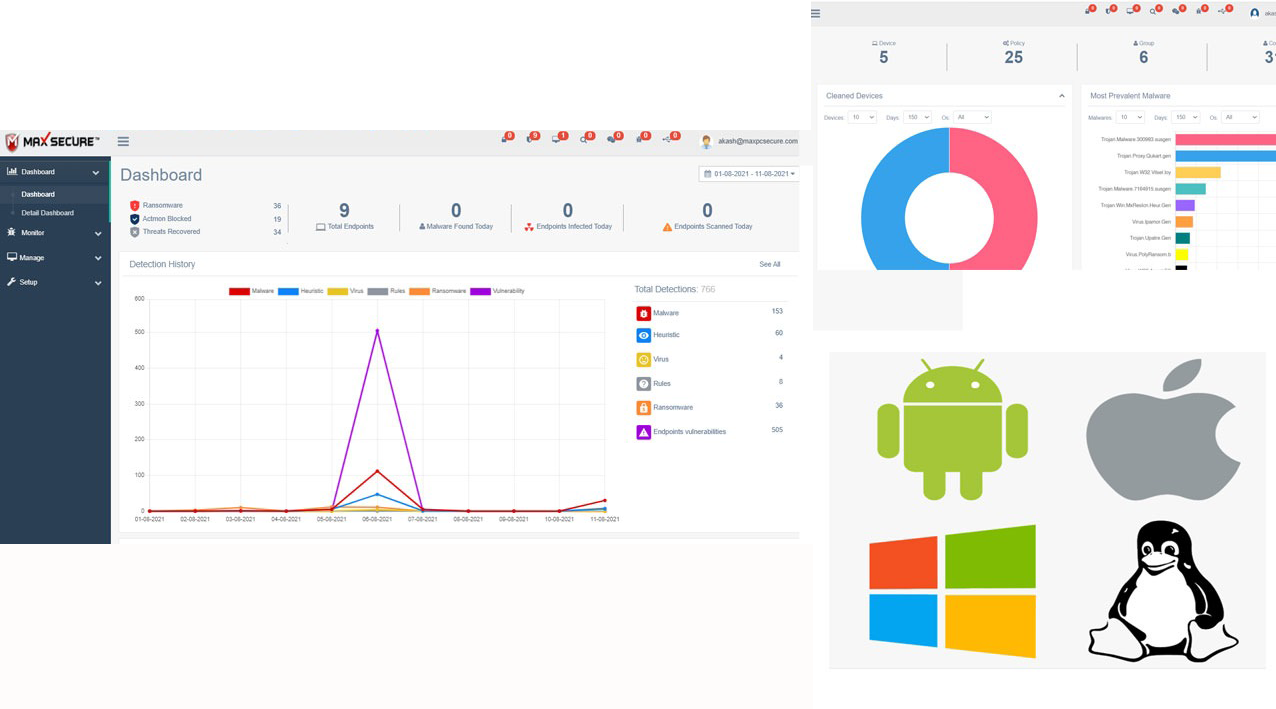The width and height of the screenshot is (1276, 709).
Task: Toggle the Heuristic series in chart legend
Action: 301,291
